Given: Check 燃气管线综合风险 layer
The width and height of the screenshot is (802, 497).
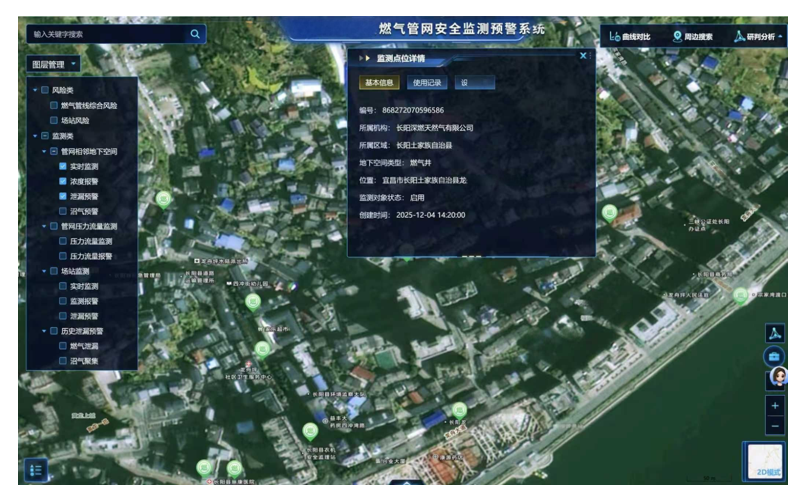Looking at the screenshot, I should 54,105.
